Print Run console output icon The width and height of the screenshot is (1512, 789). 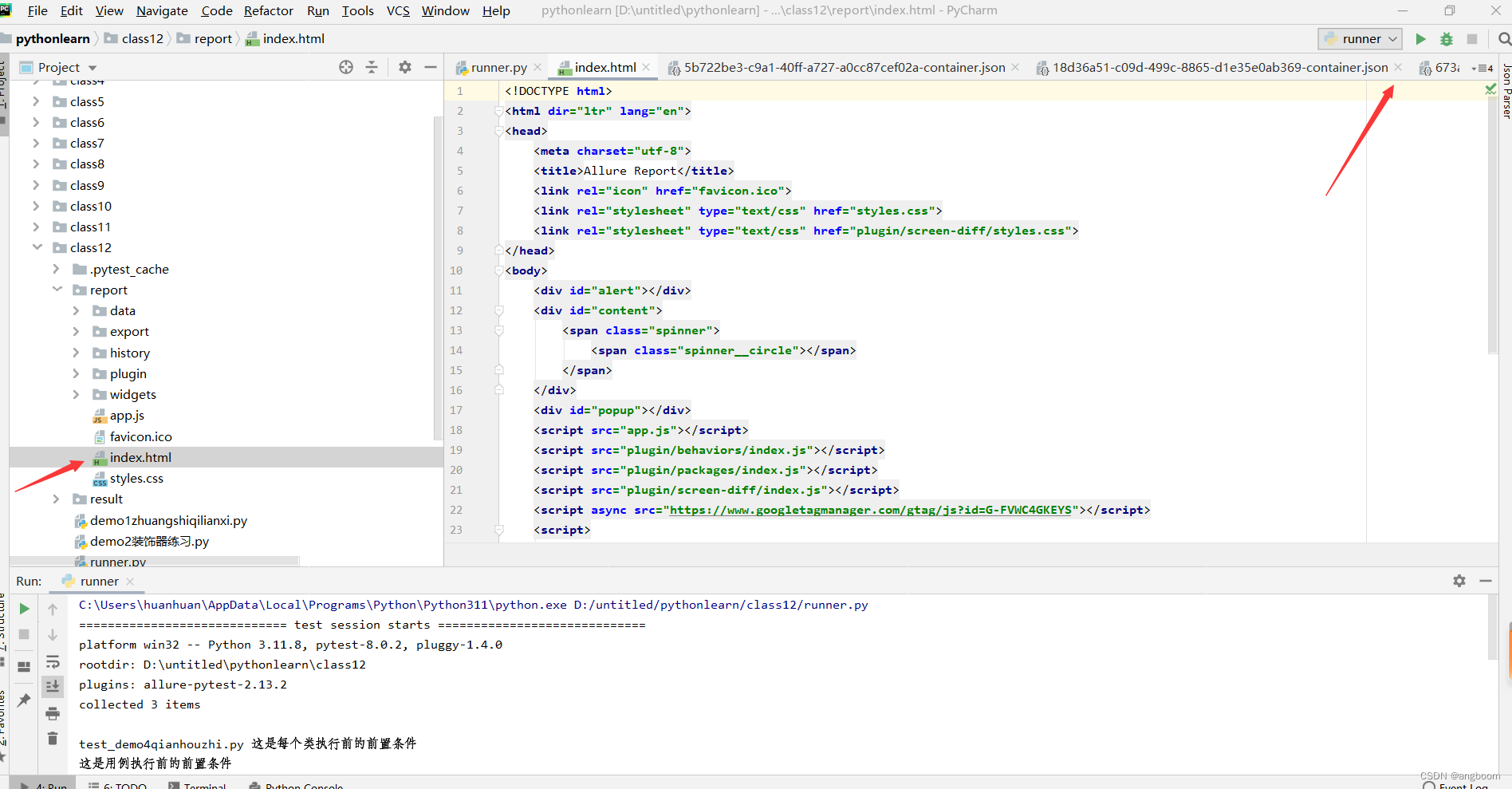pos(53,712)
